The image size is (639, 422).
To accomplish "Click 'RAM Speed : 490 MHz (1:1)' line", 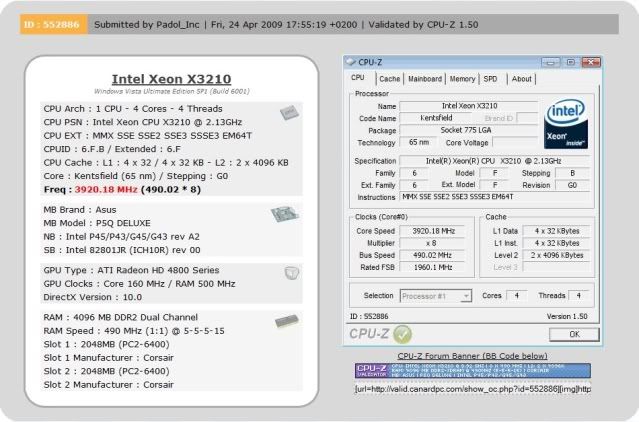I will click(134, 331).
